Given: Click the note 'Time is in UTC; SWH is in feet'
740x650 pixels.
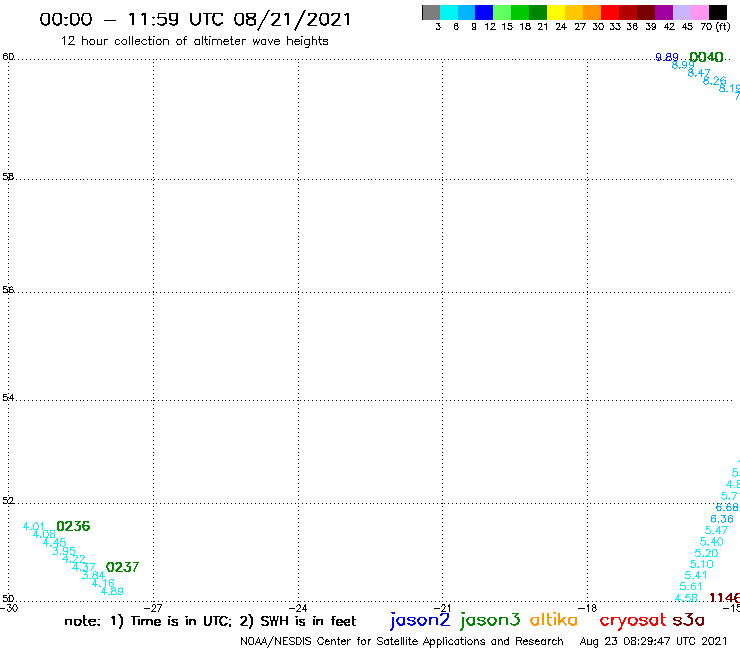Looking at the screenshot, I should point(210,621).
